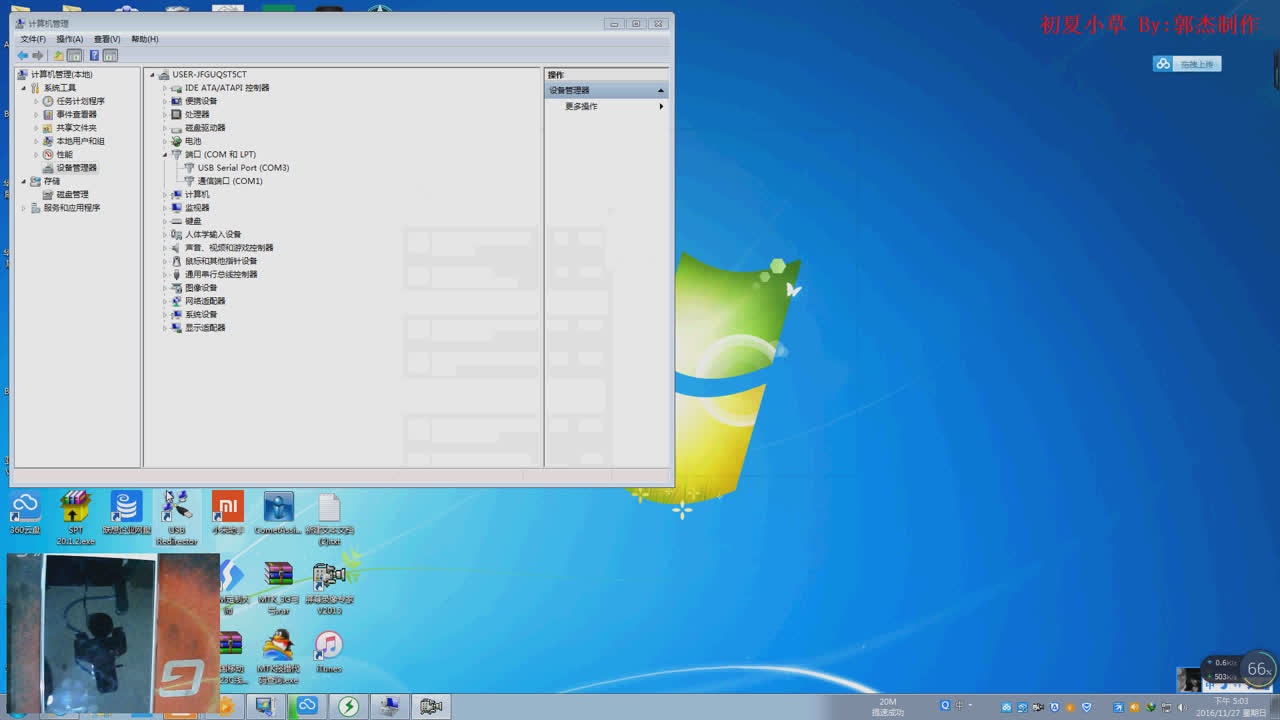Select 设备管理器 in the left tree

76,168
